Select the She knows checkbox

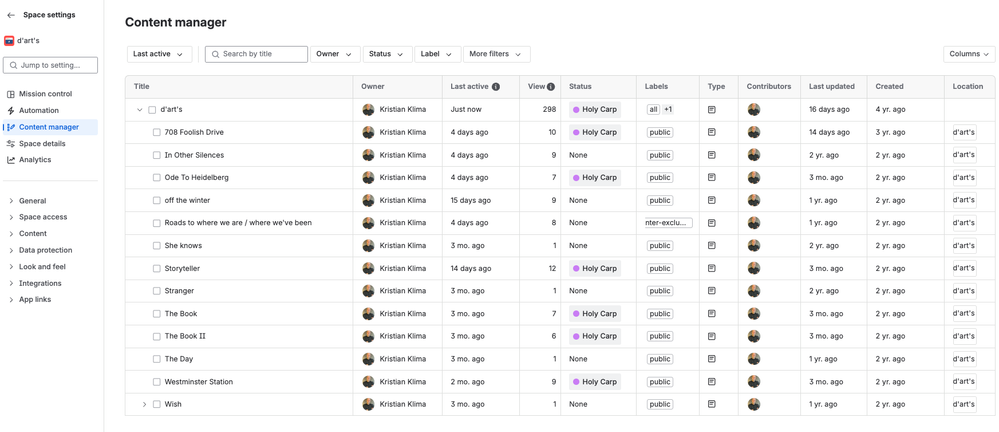pyautogui.click(x=157, y=246)
